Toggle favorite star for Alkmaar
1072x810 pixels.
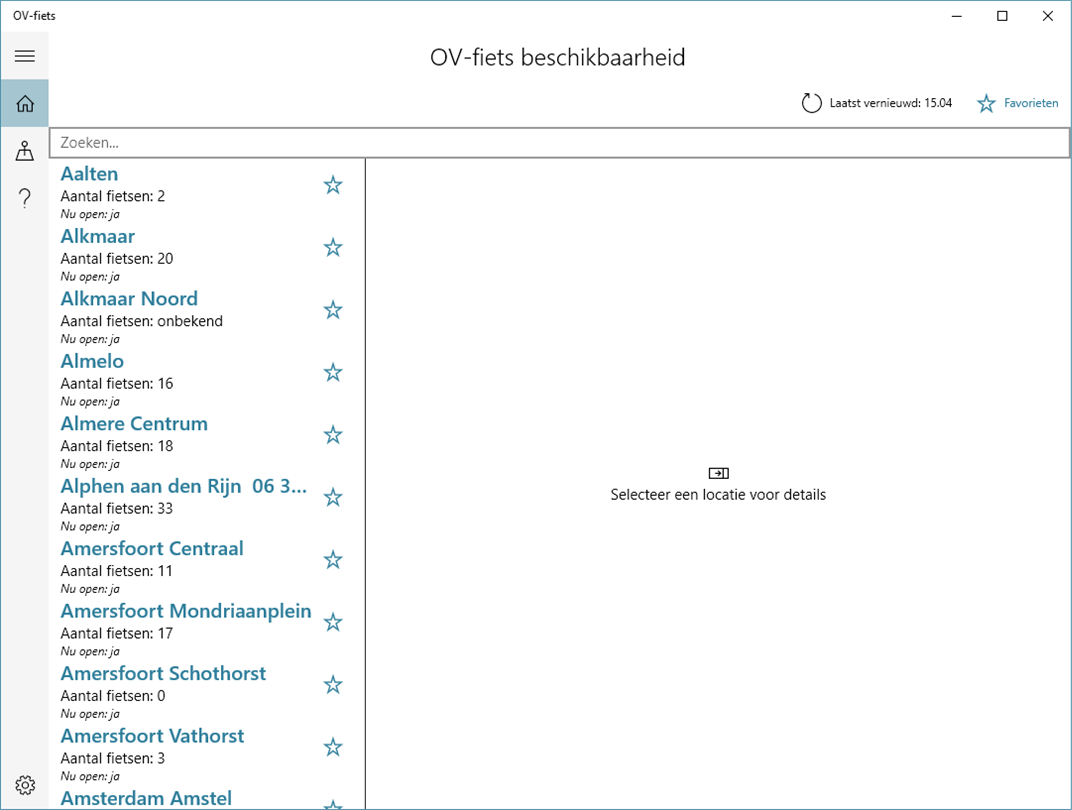pyautogui.click(x=333, y=247)
